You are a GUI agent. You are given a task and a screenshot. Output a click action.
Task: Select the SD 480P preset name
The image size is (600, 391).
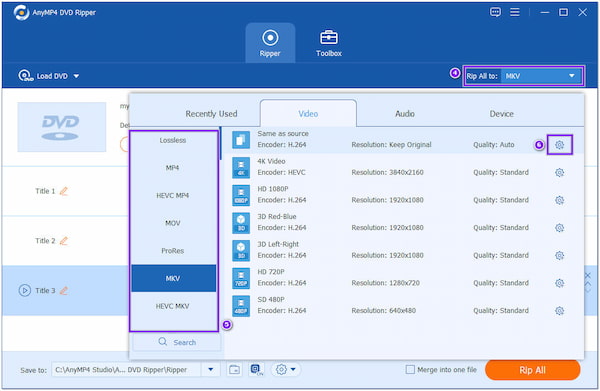click(271, 299)
